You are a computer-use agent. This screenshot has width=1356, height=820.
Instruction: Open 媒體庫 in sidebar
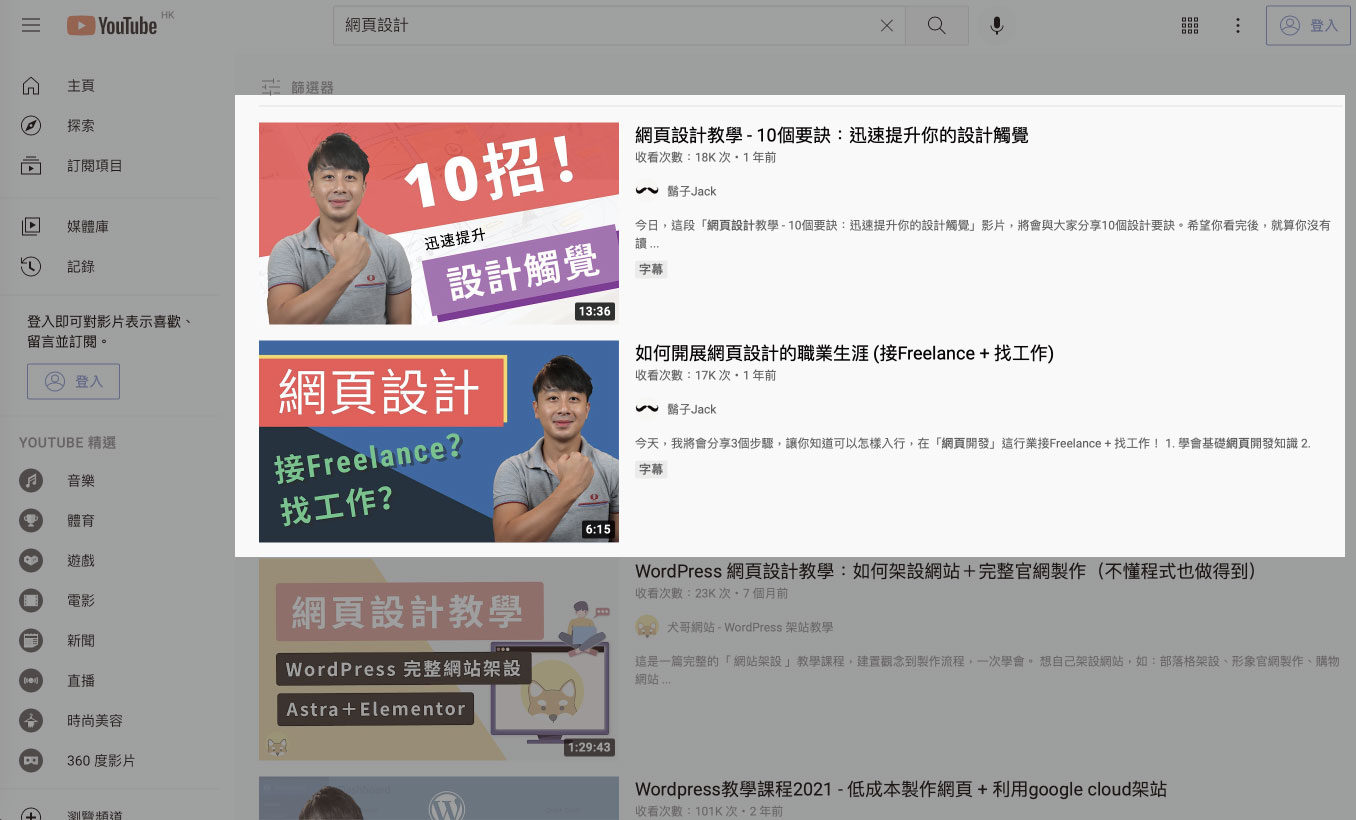[87, 227]
